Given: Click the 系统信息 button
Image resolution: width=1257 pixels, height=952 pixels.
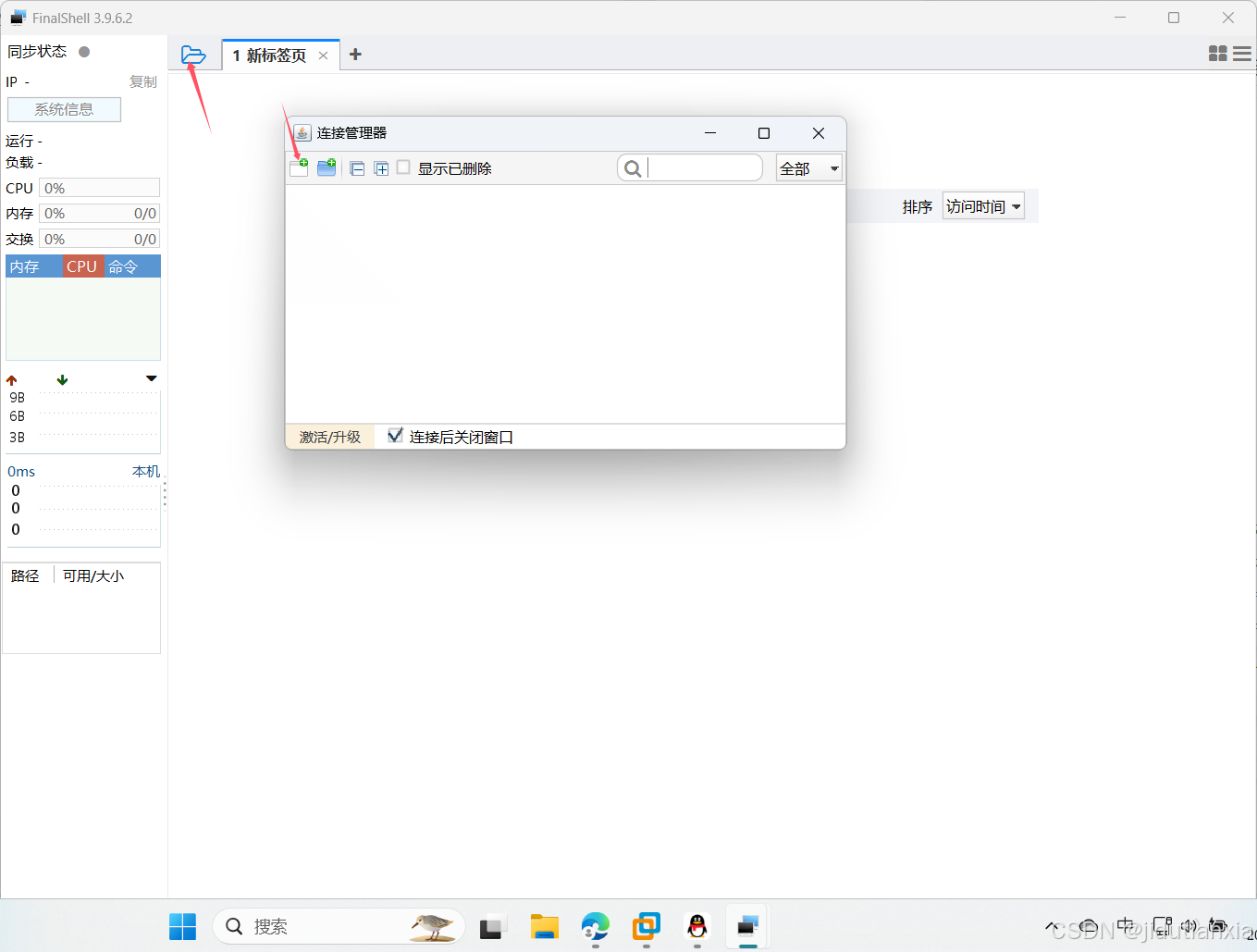Looking at the screenshot, I should coord(64,109).
